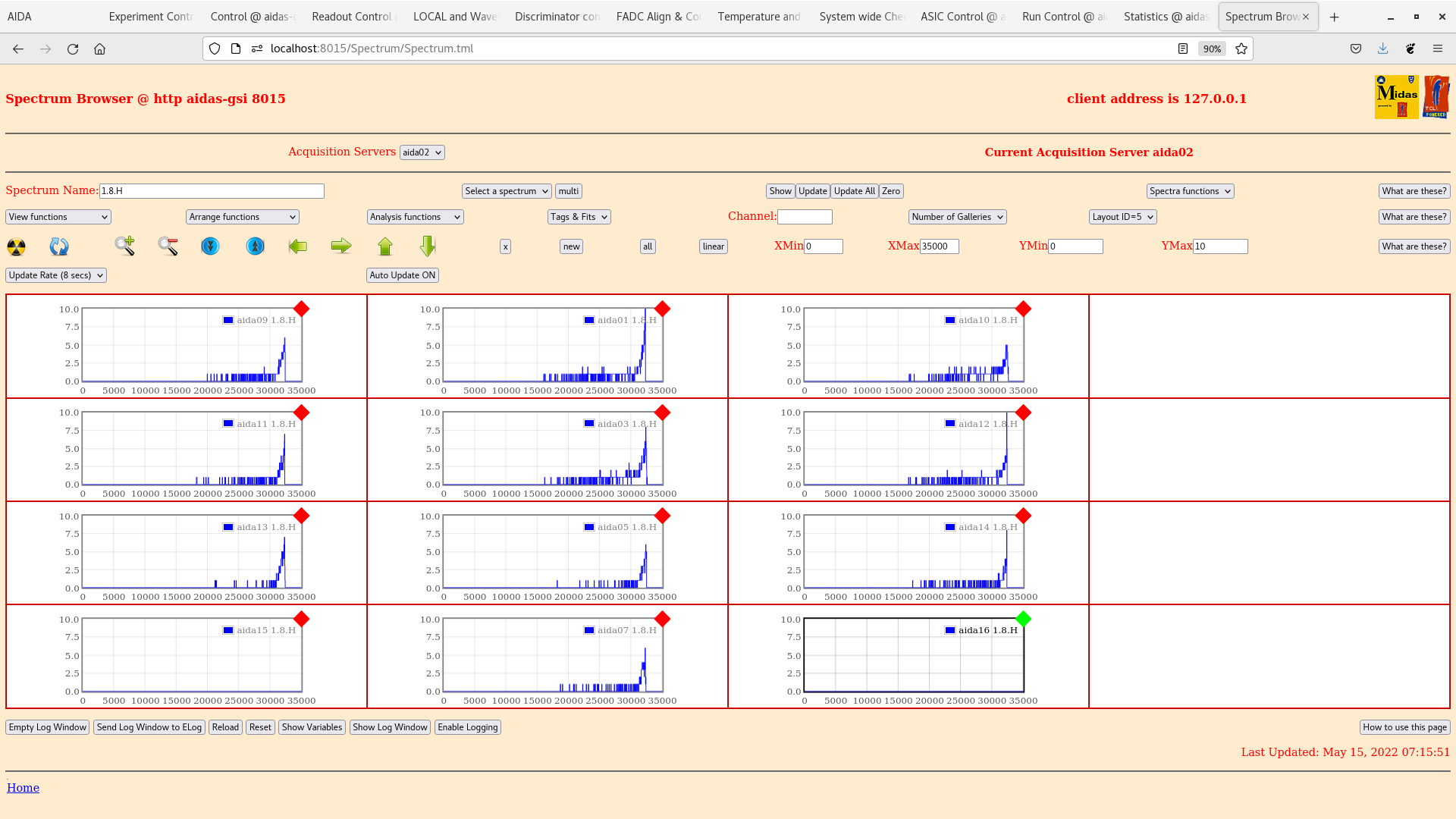Open the Analysis functions dropdown
This screenshot has height=819, width=1456.
pyautogui.click(x=415, y=217)
